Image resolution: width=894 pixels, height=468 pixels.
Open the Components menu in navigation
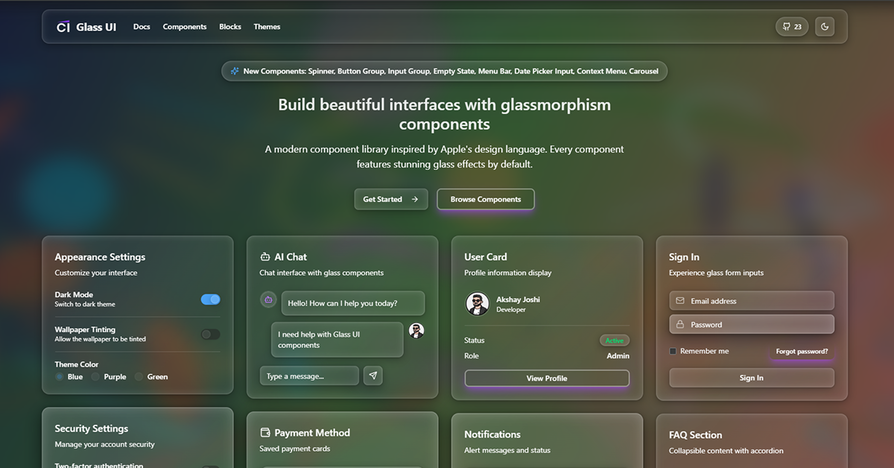click(184, 27)
